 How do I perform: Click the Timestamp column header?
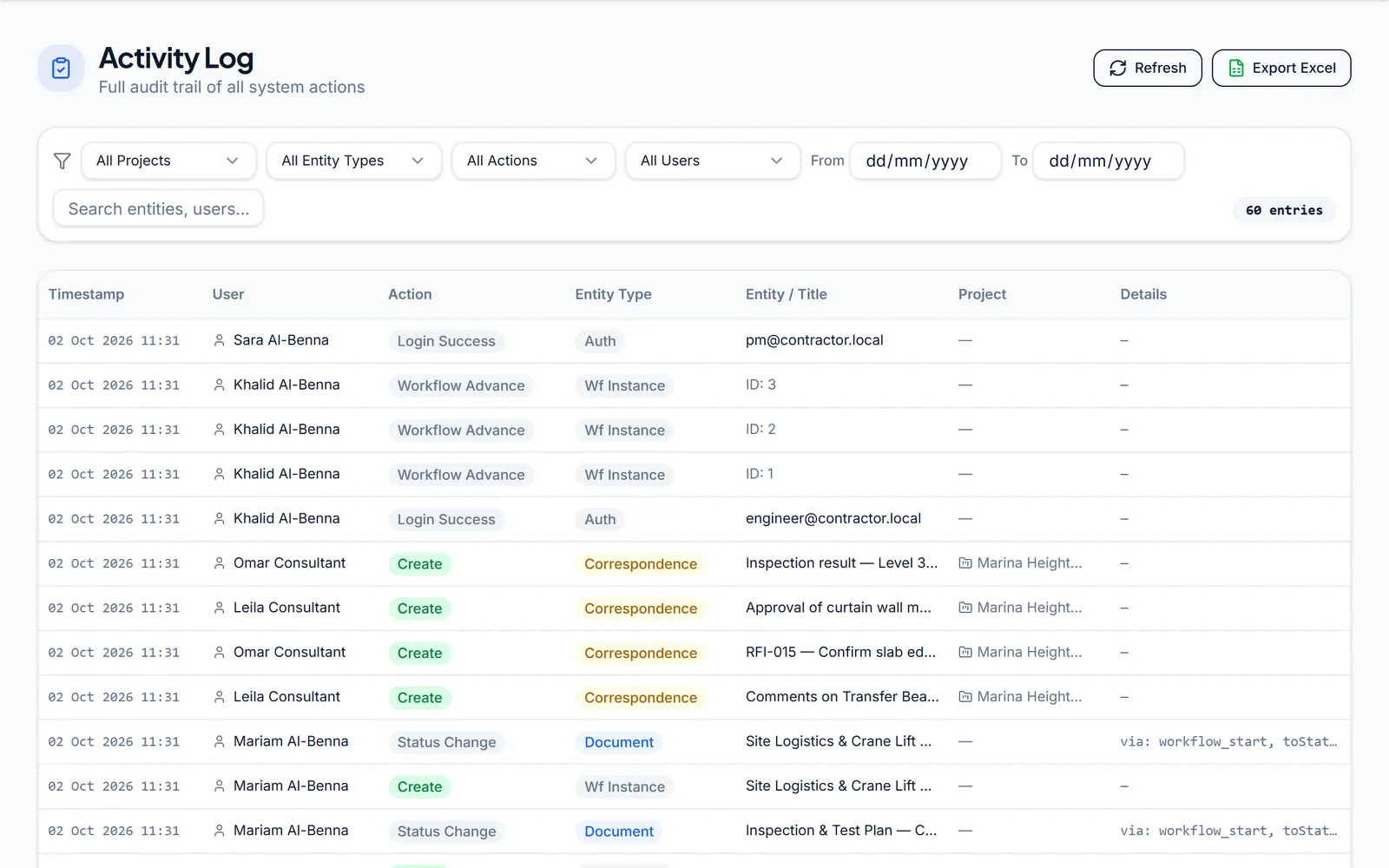click(x=86, y=294)
